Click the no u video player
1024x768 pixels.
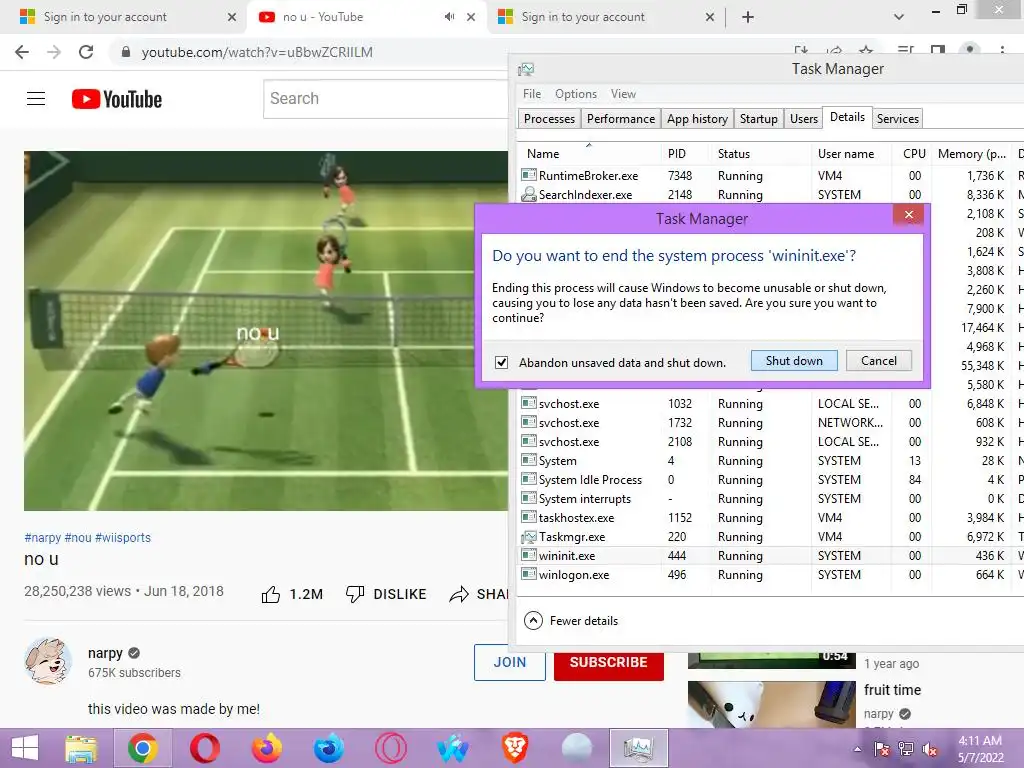266,331
